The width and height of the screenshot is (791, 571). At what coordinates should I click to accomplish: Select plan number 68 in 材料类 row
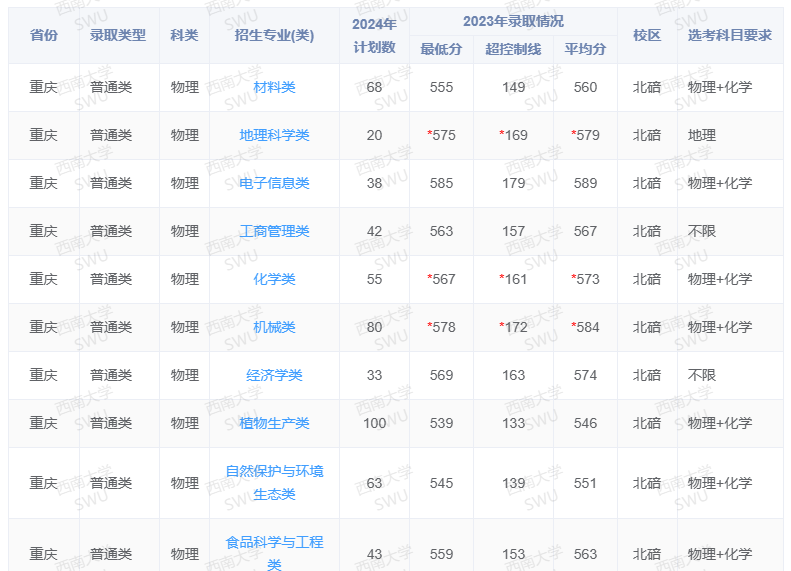[x=374, y=87]
